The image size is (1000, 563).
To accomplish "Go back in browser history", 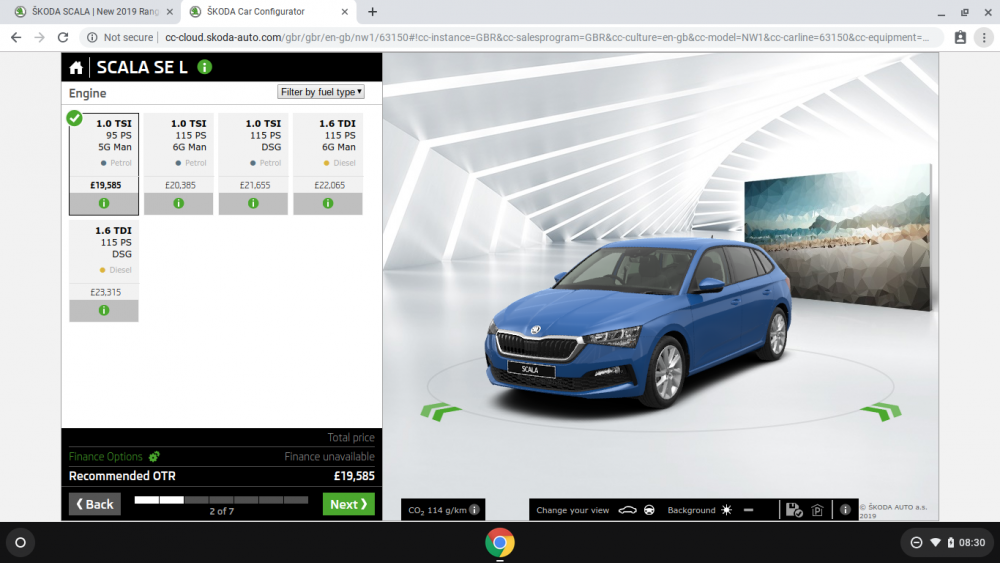I will tap(16, 38).
